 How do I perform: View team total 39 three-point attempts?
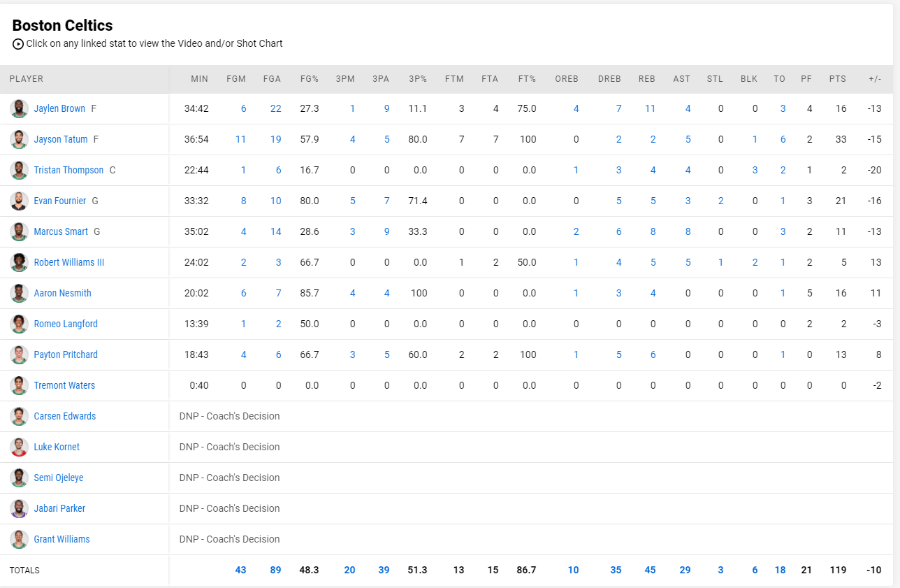383,570
